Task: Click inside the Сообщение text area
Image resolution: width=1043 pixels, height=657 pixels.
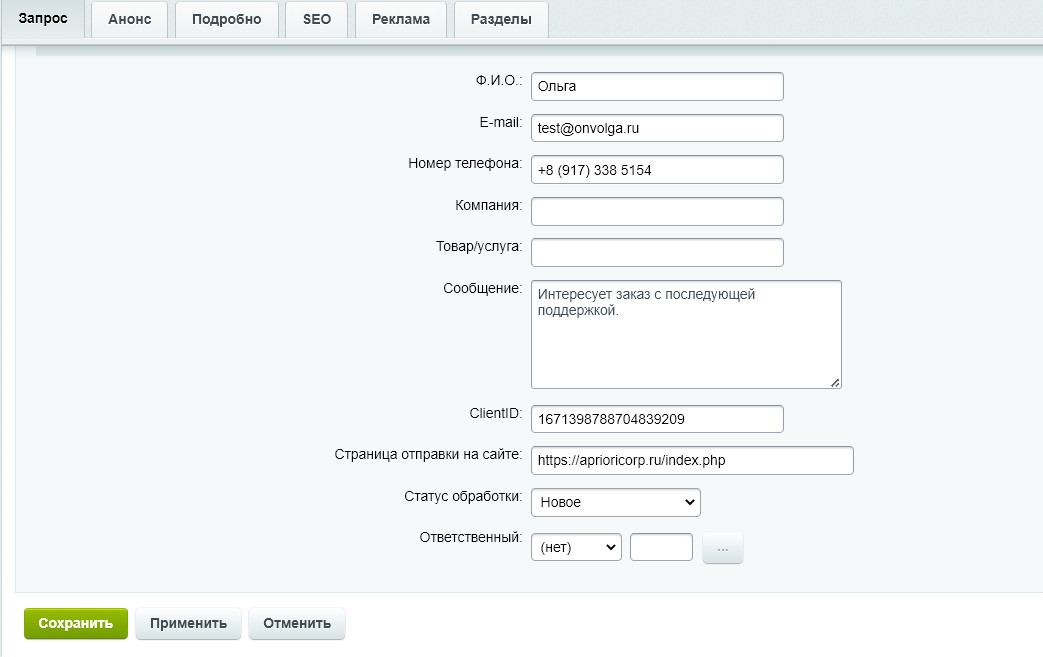Action: [x=686, y=334]
